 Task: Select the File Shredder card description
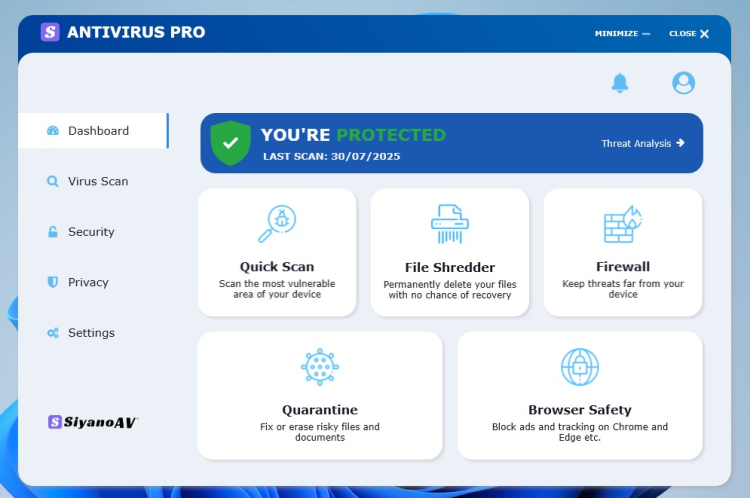450,289
